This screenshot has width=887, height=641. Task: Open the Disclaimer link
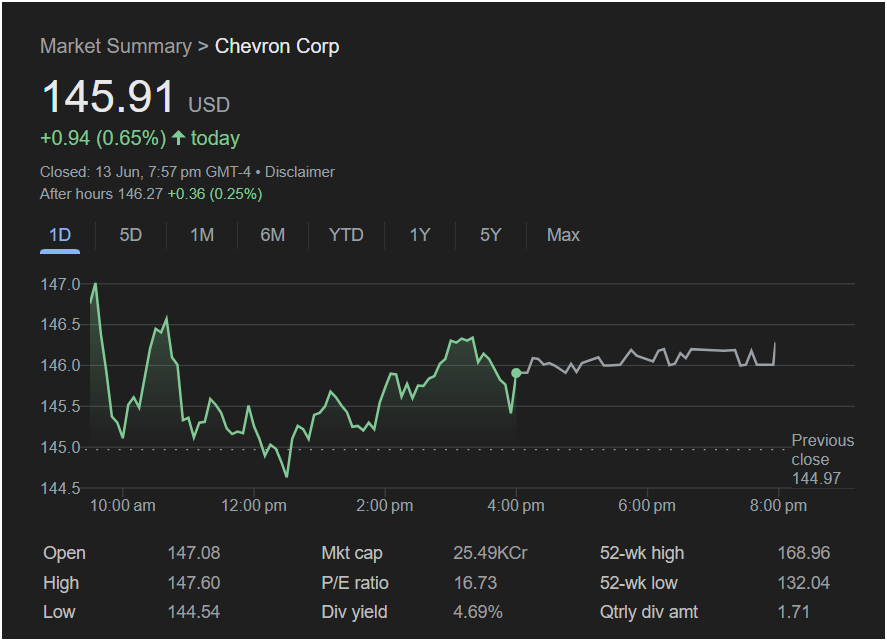click(x=300, y=172)
